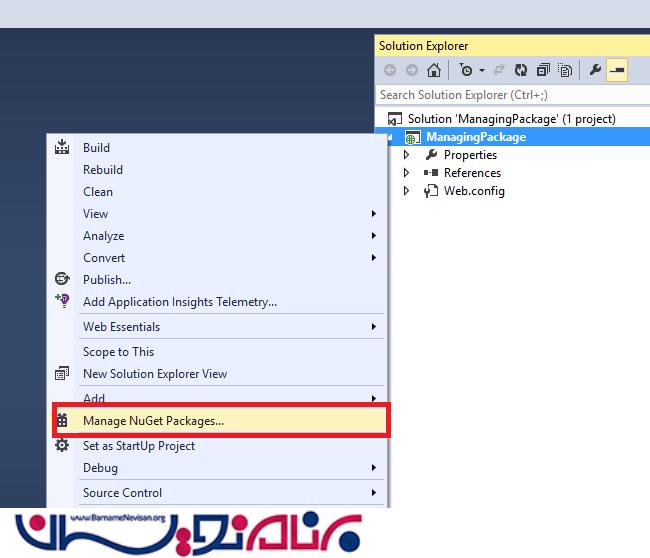Click the Collapse All icon in toolbar

[543, 70]
